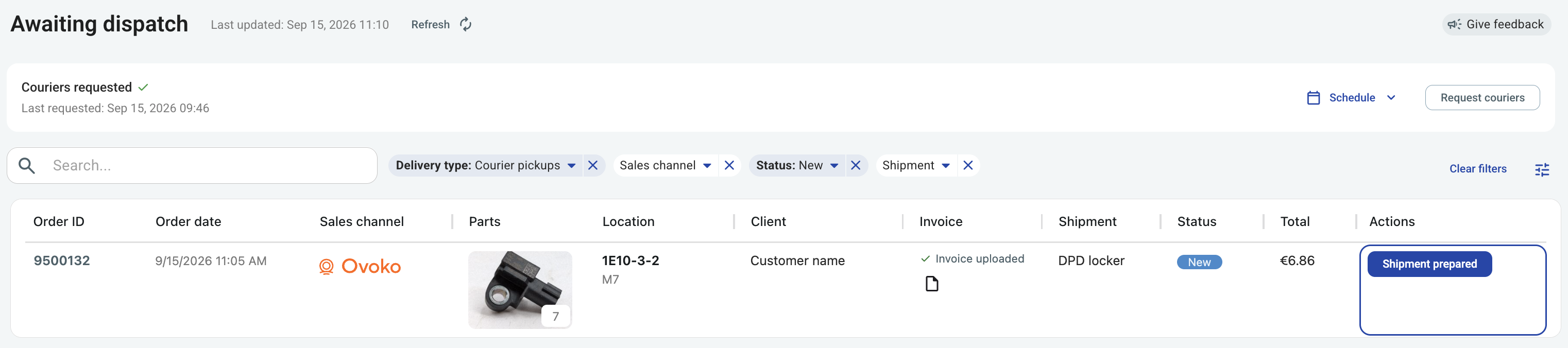Expand the Schedule chevron menu

pyautogui.click(x=1391, y=97)
